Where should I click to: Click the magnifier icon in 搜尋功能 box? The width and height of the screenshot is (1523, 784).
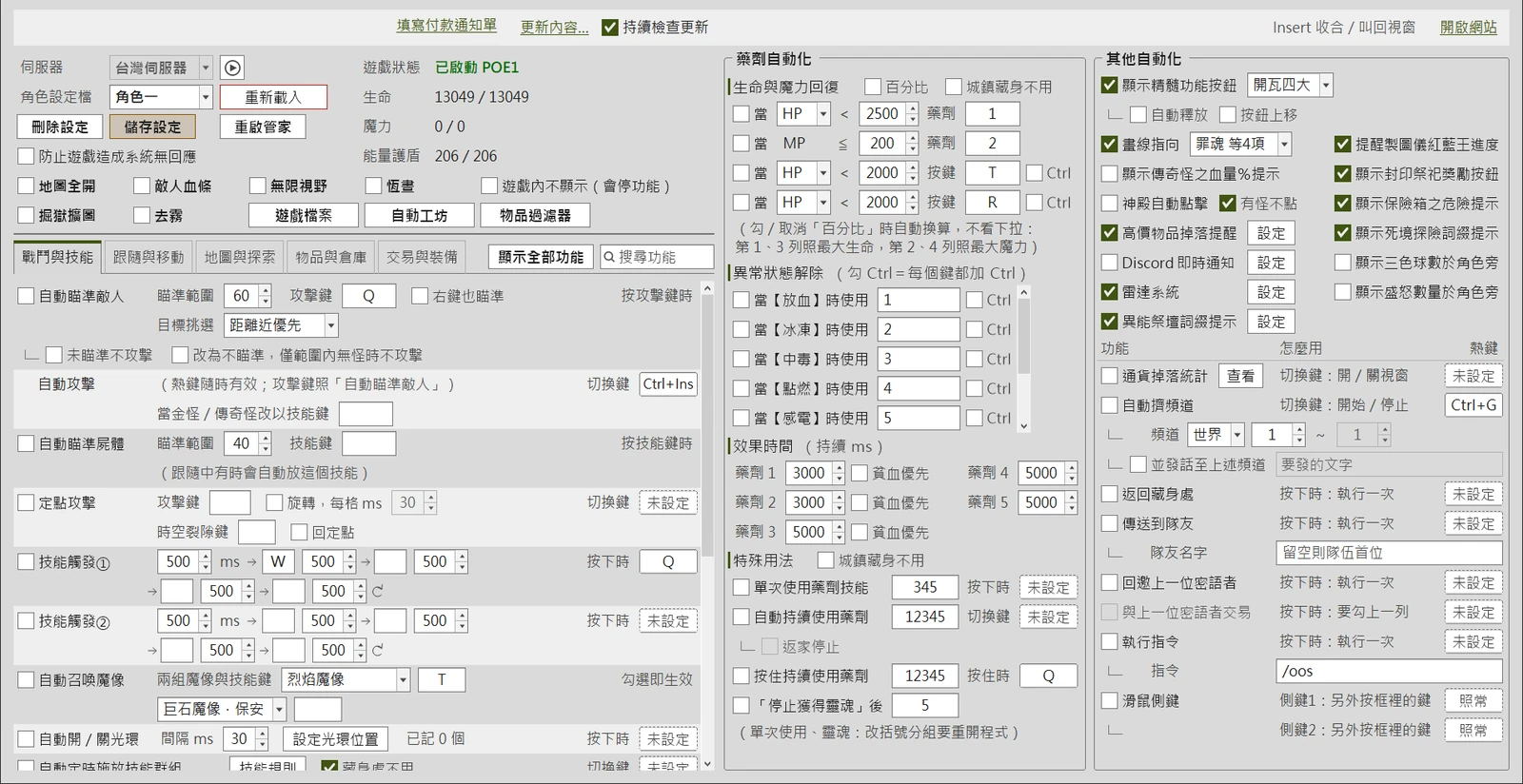click(609, 257)
